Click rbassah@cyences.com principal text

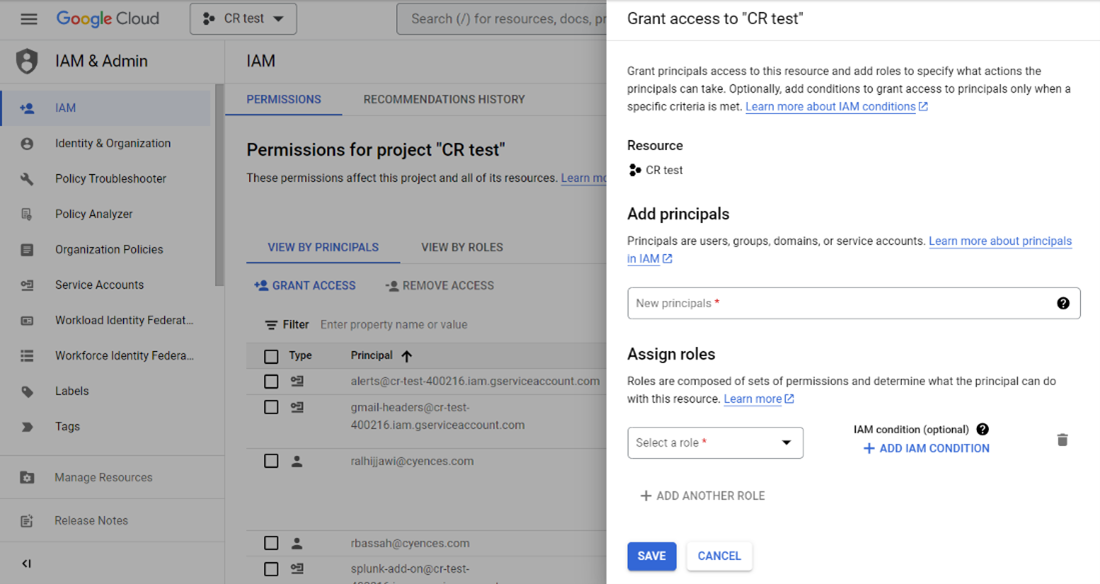tap(410, 543)
